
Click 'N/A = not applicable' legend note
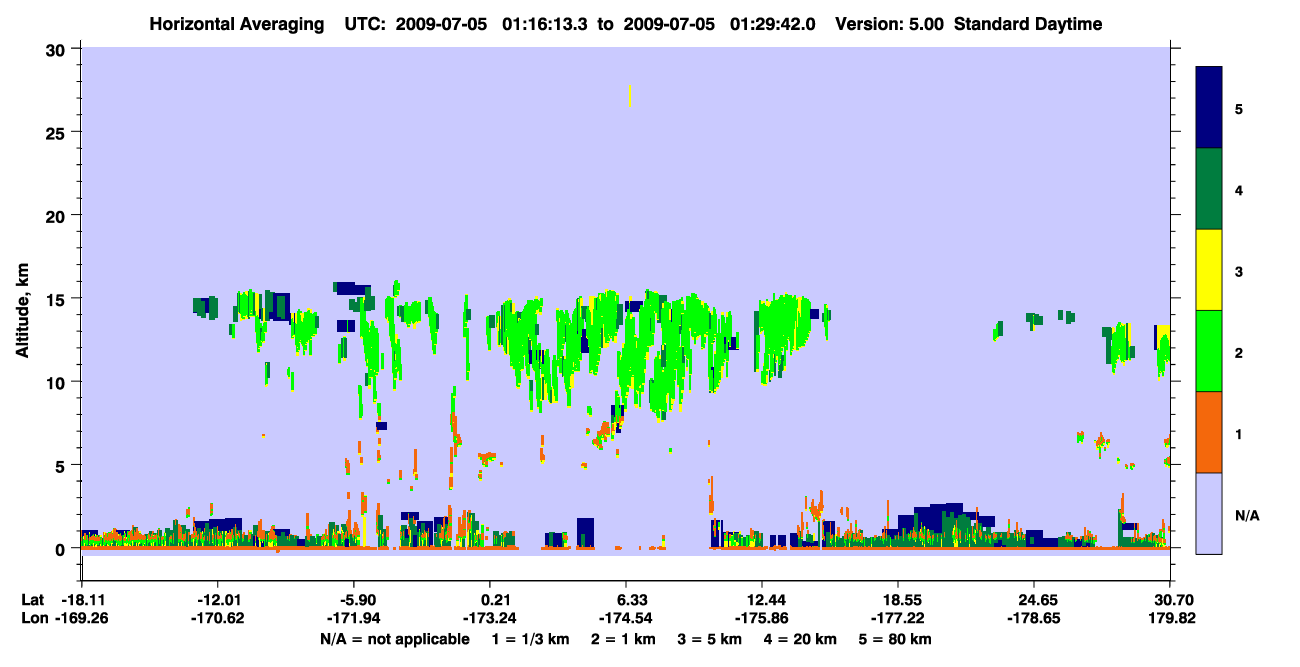394,639
